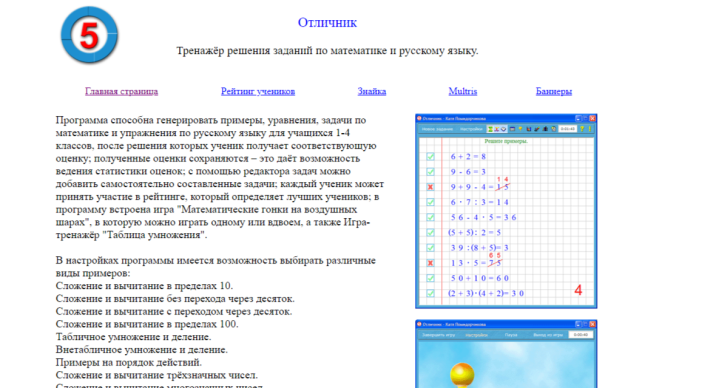Click the green checkmark beside 9 - 6 = 3
Screen dimensions: 713x388
[430, 171]
